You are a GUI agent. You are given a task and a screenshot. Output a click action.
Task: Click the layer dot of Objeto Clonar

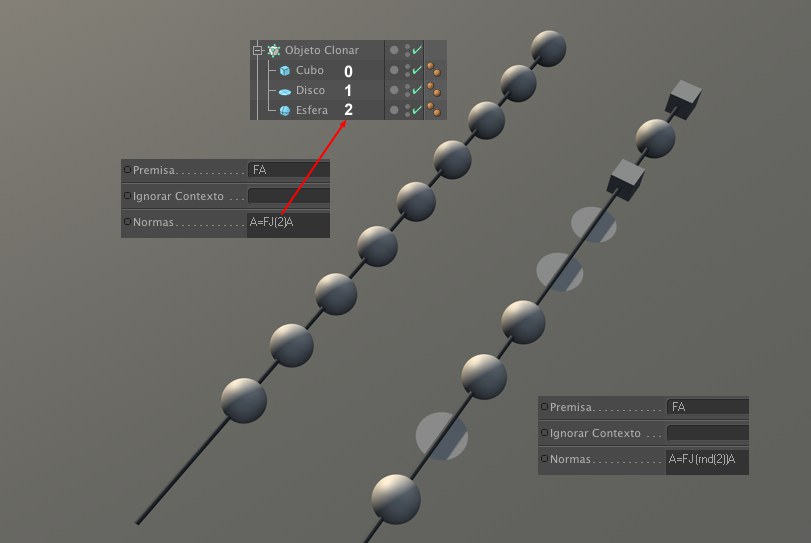click(395, 50)
